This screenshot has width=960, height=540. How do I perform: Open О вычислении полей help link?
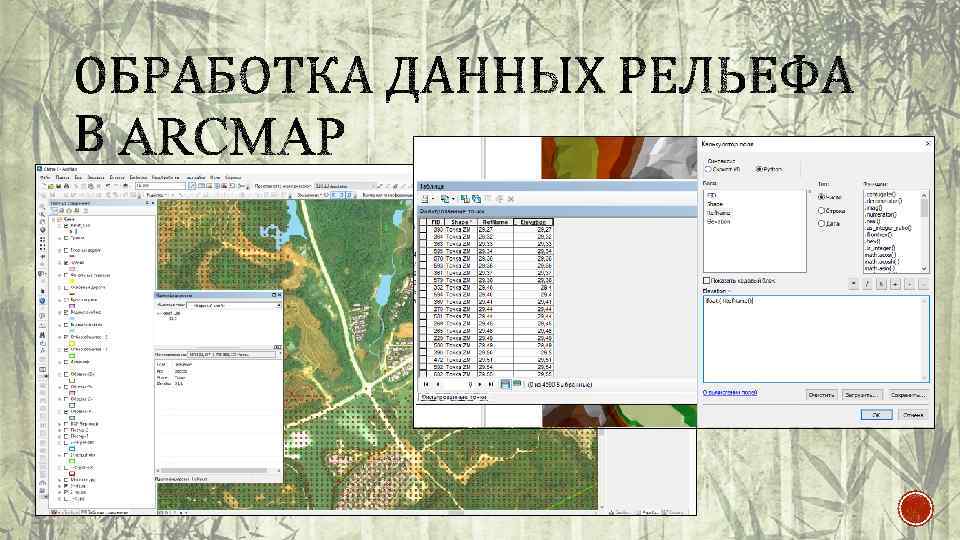pos(730,392)
